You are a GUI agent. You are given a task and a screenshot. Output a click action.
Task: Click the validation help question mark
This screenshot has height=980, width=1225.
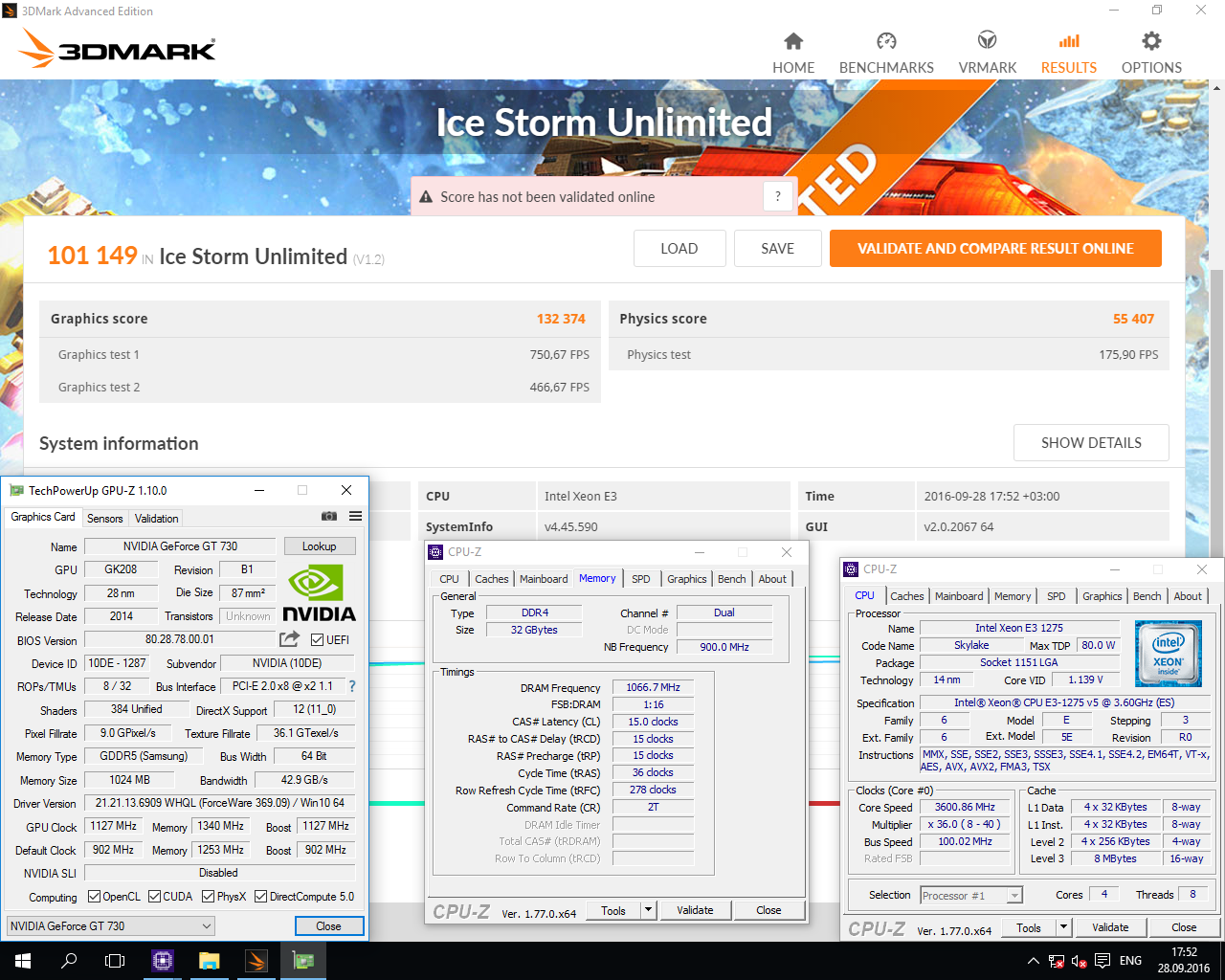tap(778, 197)
